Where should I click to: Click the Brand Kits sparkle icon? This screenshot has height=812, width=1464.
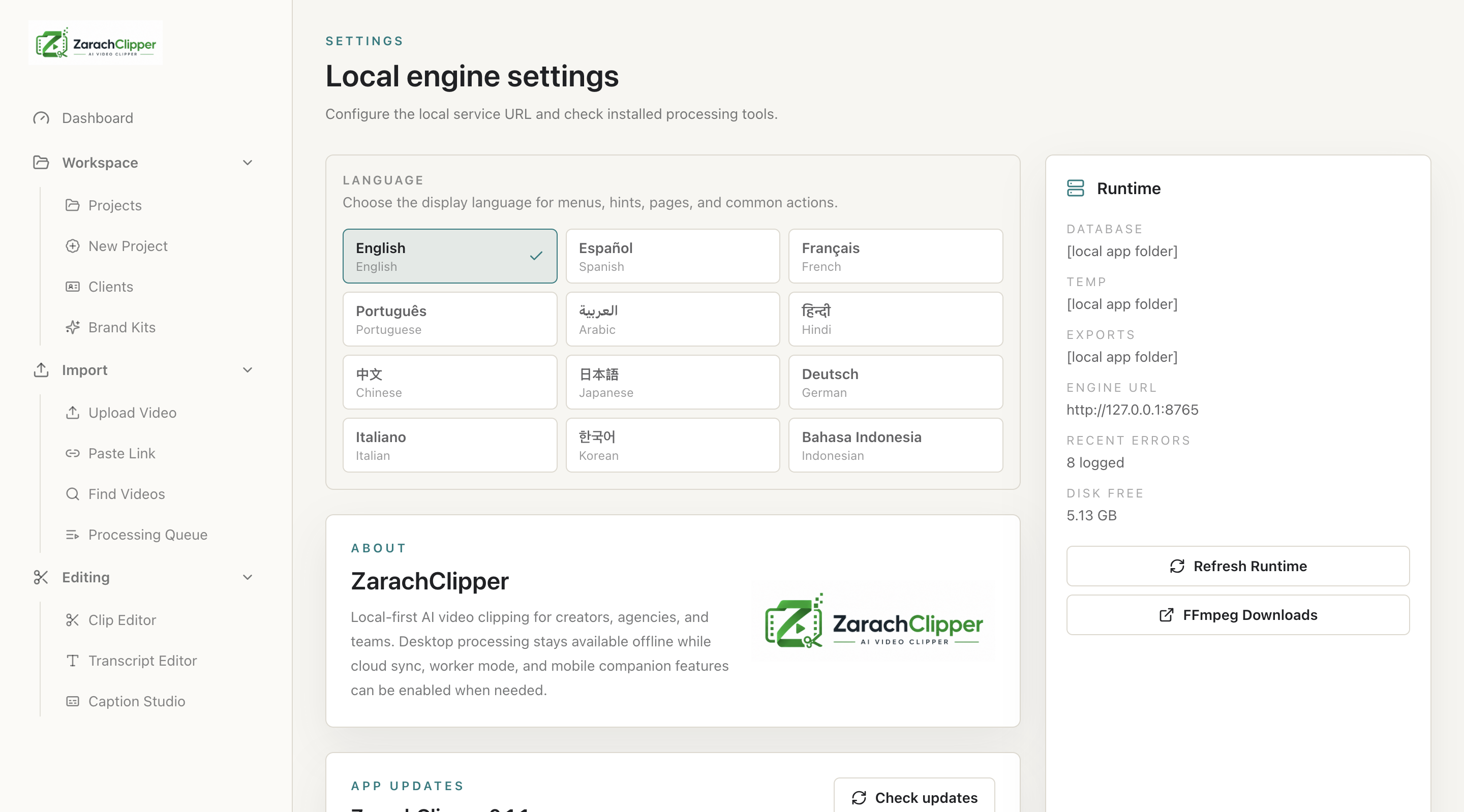tap(72, 327)
